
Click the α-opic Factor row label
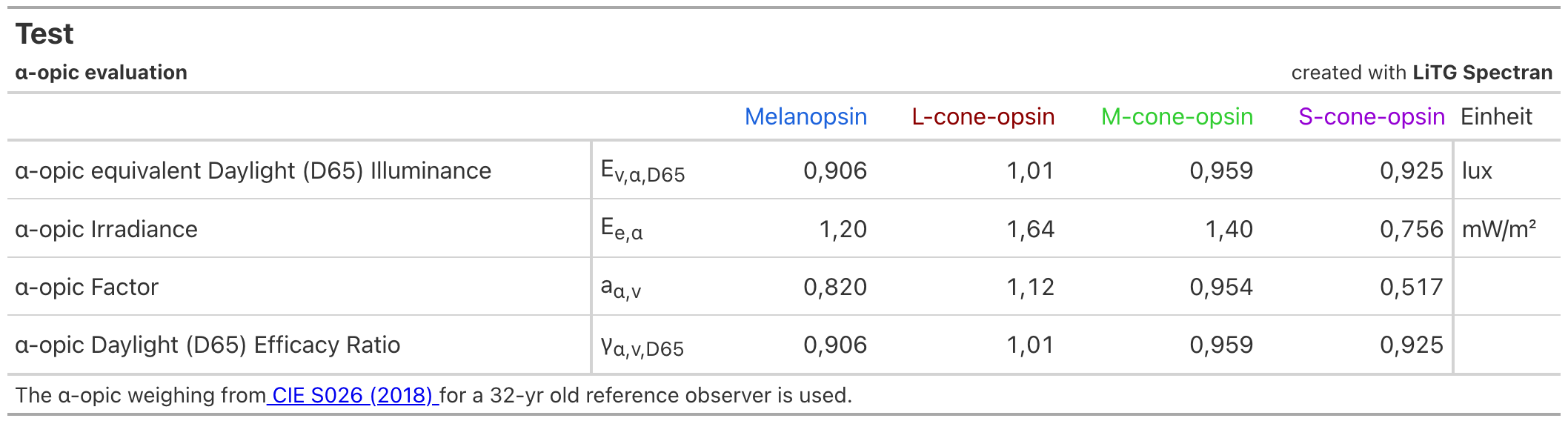(x=87, y=287)
